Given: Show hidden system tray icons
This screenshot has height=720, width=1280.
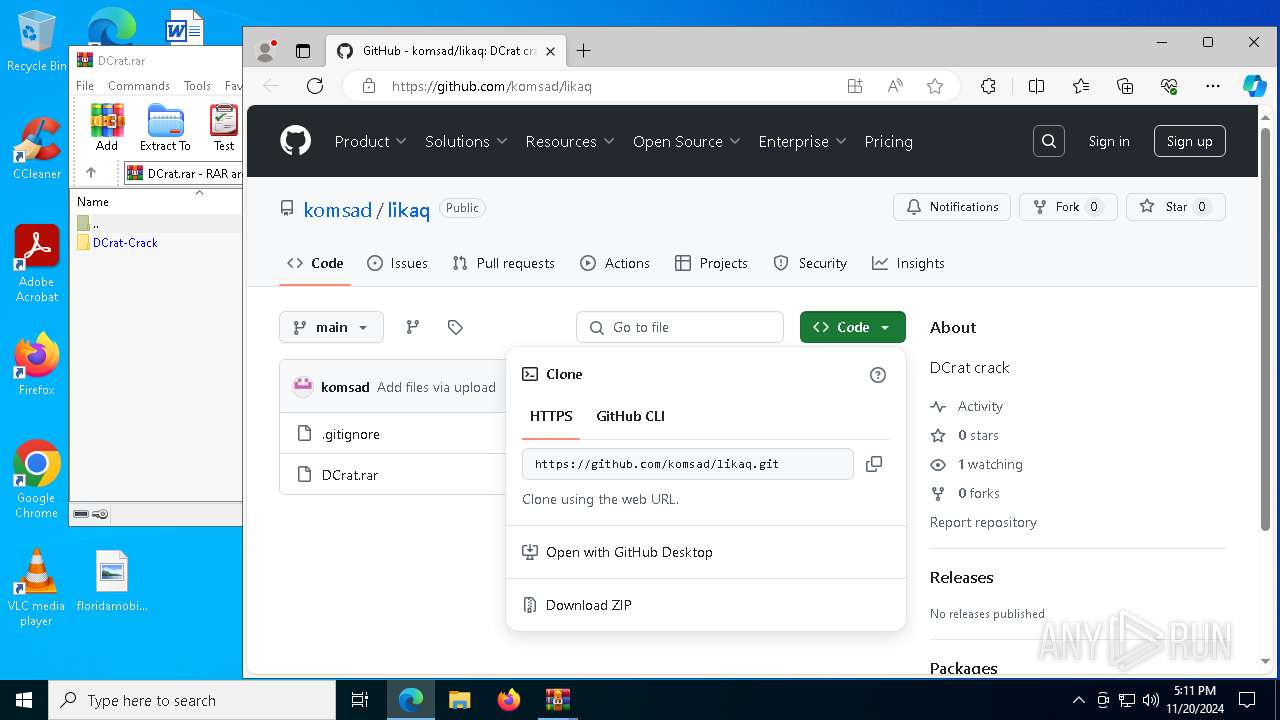Looking at the screenshot, I should coord(1078,700).
